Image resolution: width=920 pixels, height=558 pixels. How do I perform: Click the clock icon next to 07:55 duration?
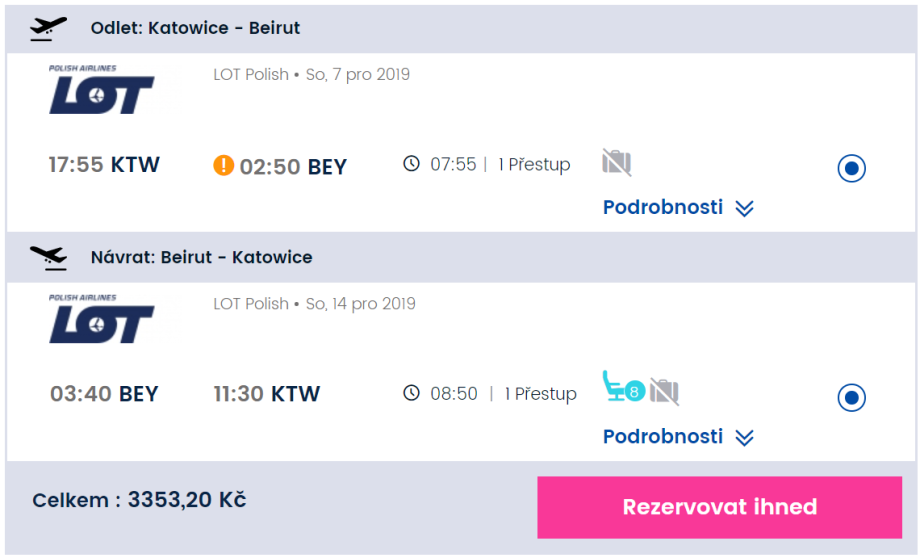click(x=411, y=164)
